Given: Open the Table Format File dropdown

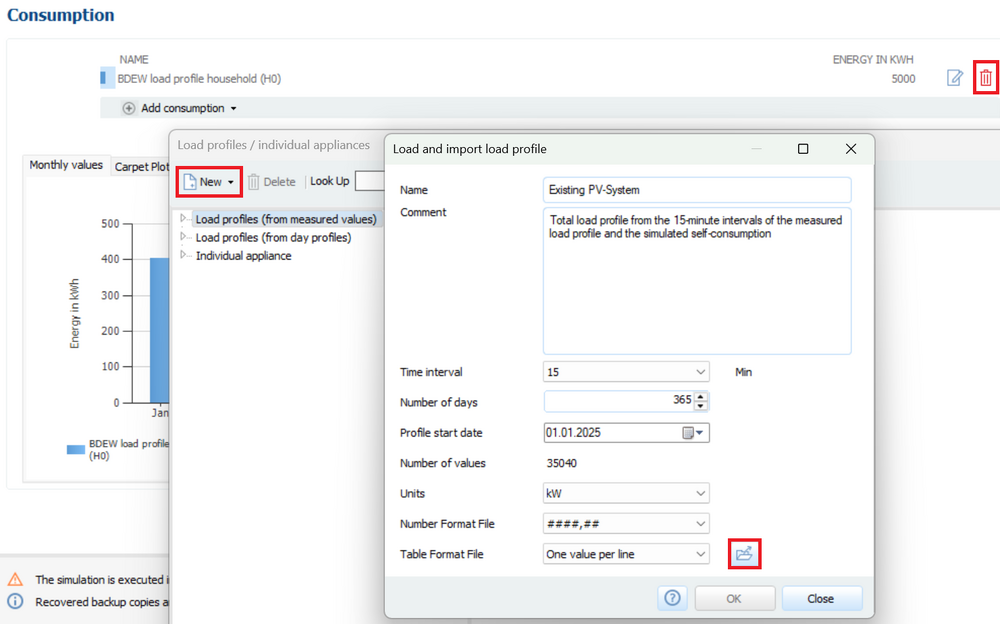Looking at the screenshot, I should (625, 553).
